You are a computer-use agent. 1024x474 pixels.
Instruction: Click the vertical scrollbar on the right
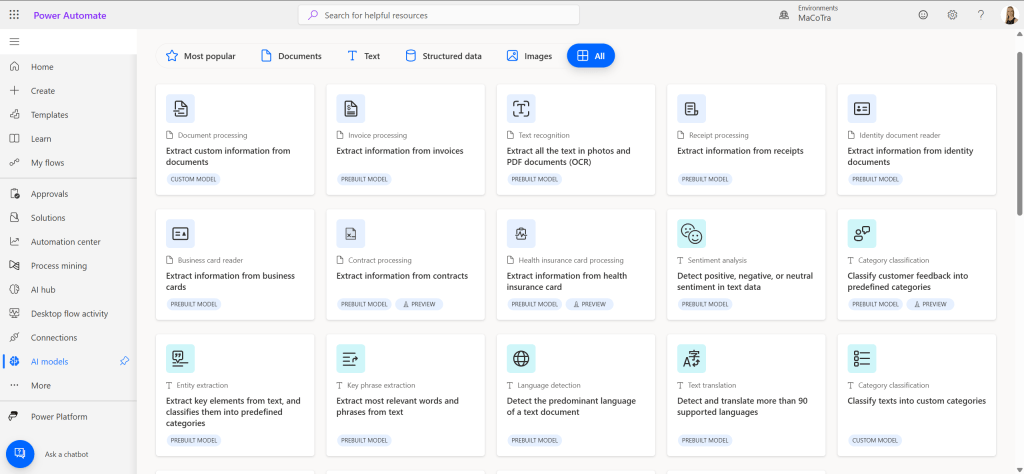coord(1019,130)
